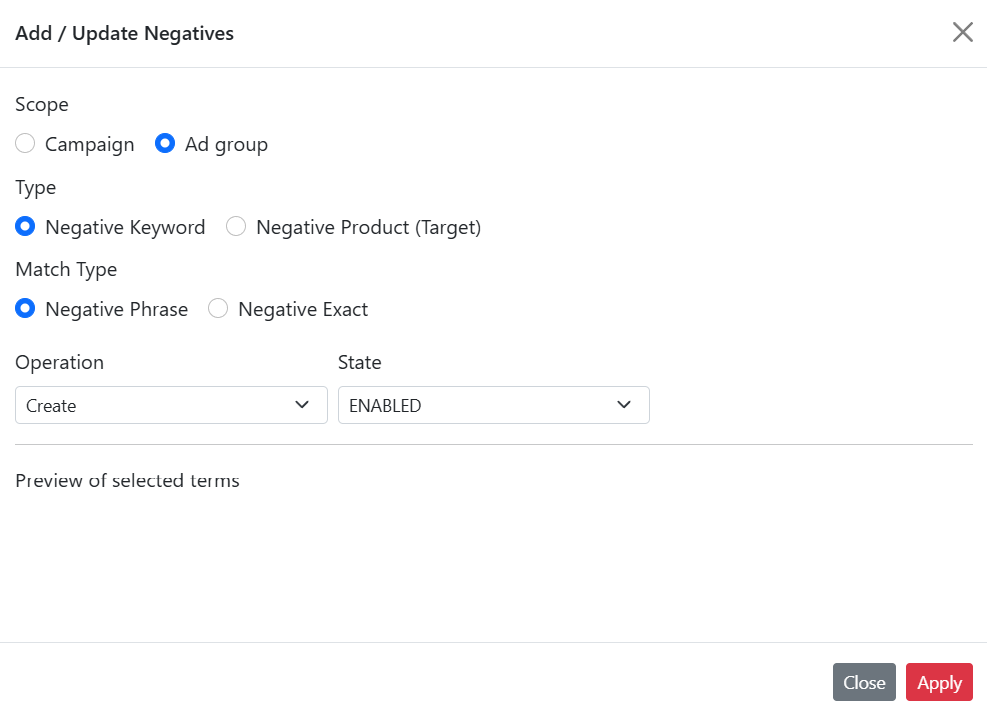Viewport: 987px width, 719px height.
Task: Close the dialog with the X icon
Action: (962, 32)
